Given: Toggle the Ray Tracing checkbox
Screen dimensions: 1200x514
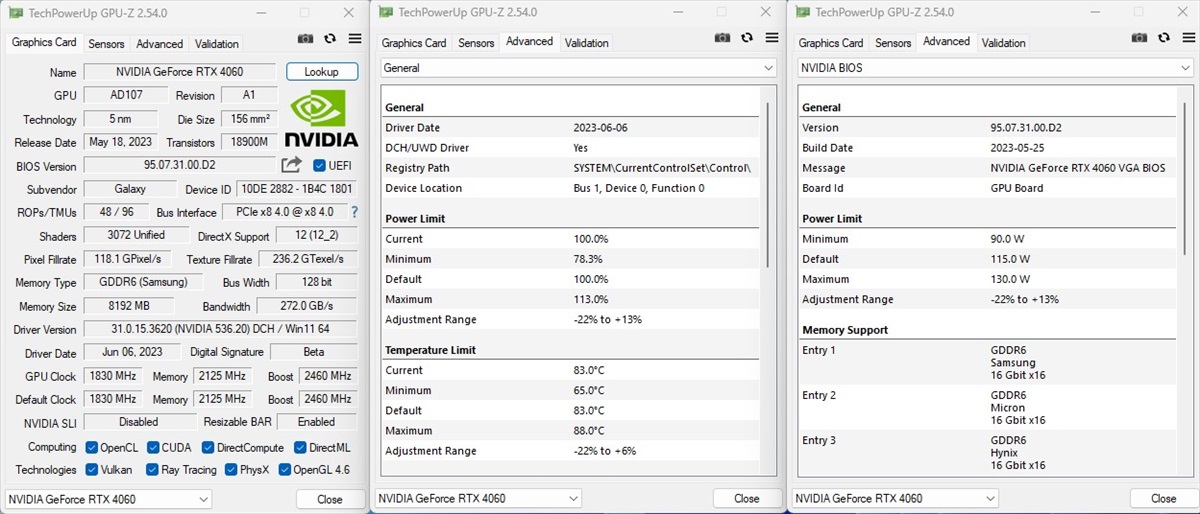Looking at the screenshot, I should 152,470.
